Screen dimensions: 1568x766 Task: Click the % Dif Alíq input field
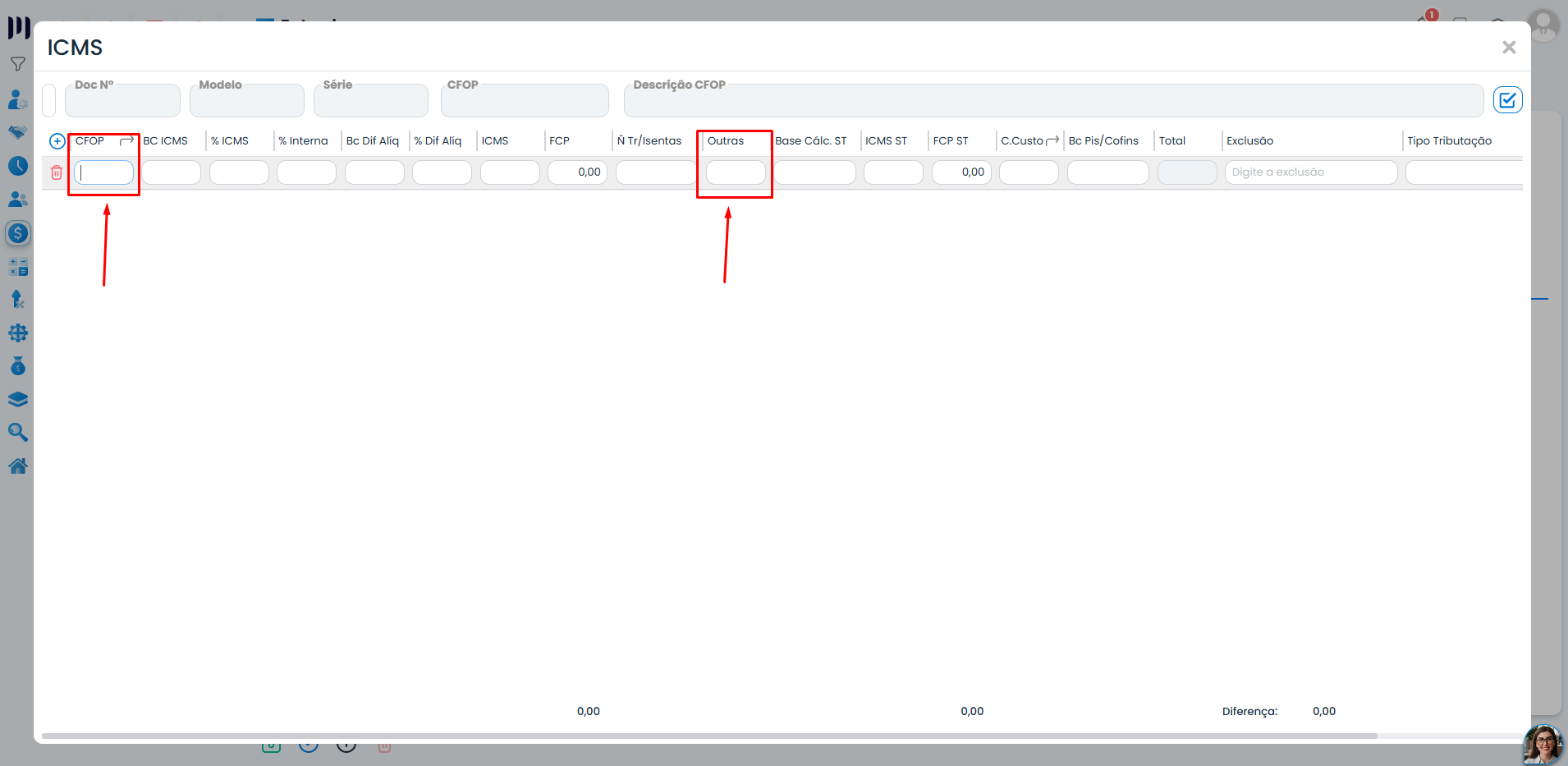[x=442, y=172]
